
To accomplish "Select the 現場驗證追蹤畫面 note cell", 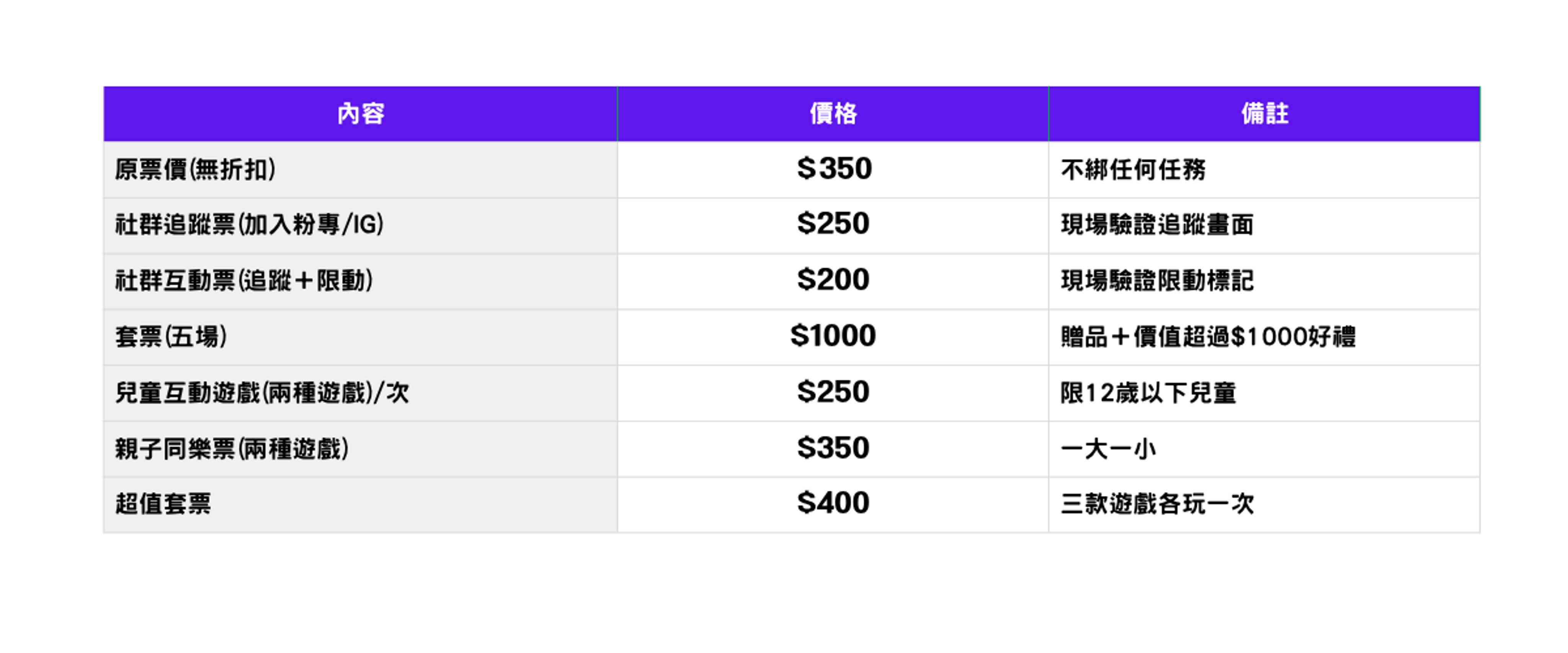I will point(1264,226).
